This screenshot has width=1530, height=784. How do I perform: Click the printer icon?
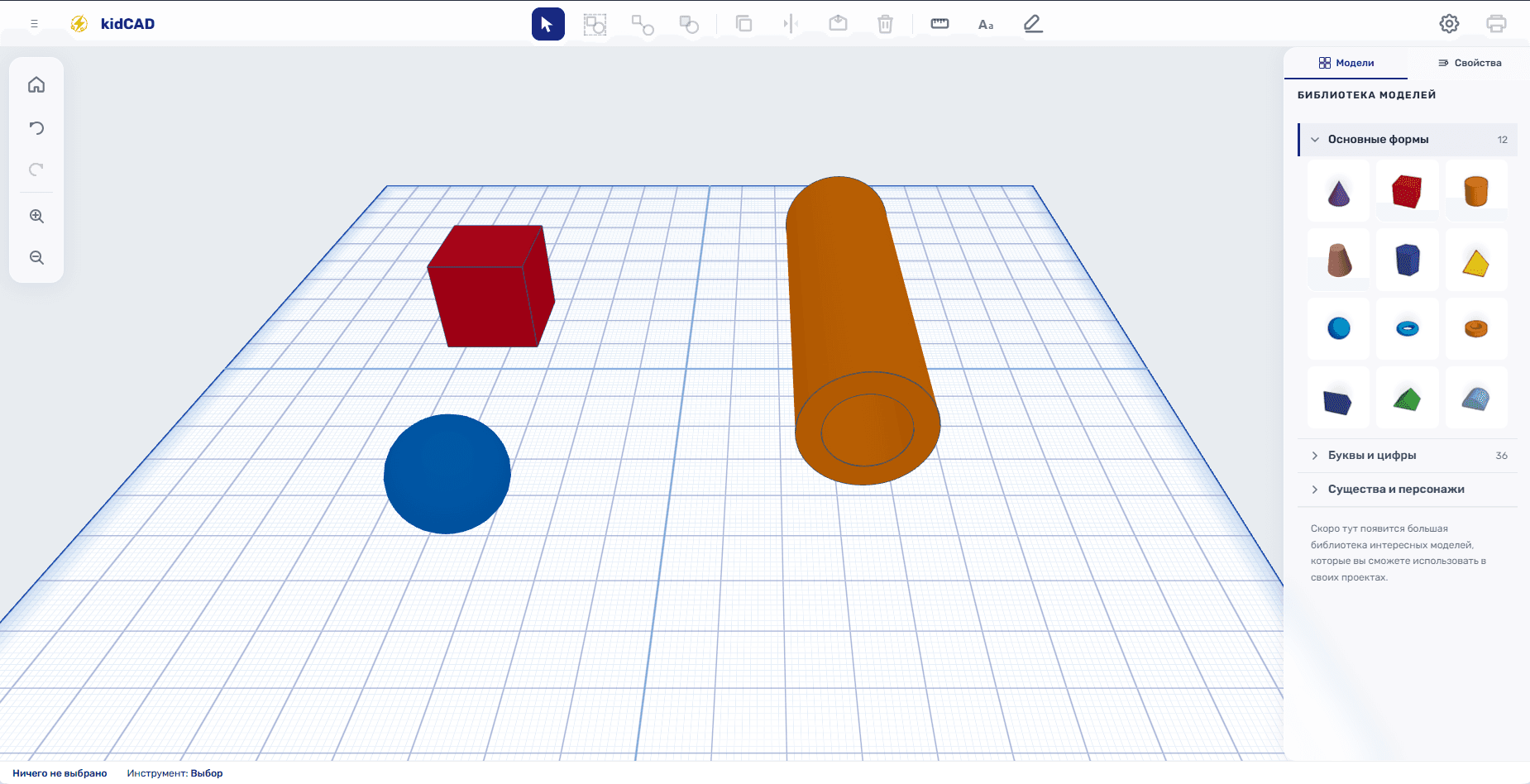coord(1496,24)
